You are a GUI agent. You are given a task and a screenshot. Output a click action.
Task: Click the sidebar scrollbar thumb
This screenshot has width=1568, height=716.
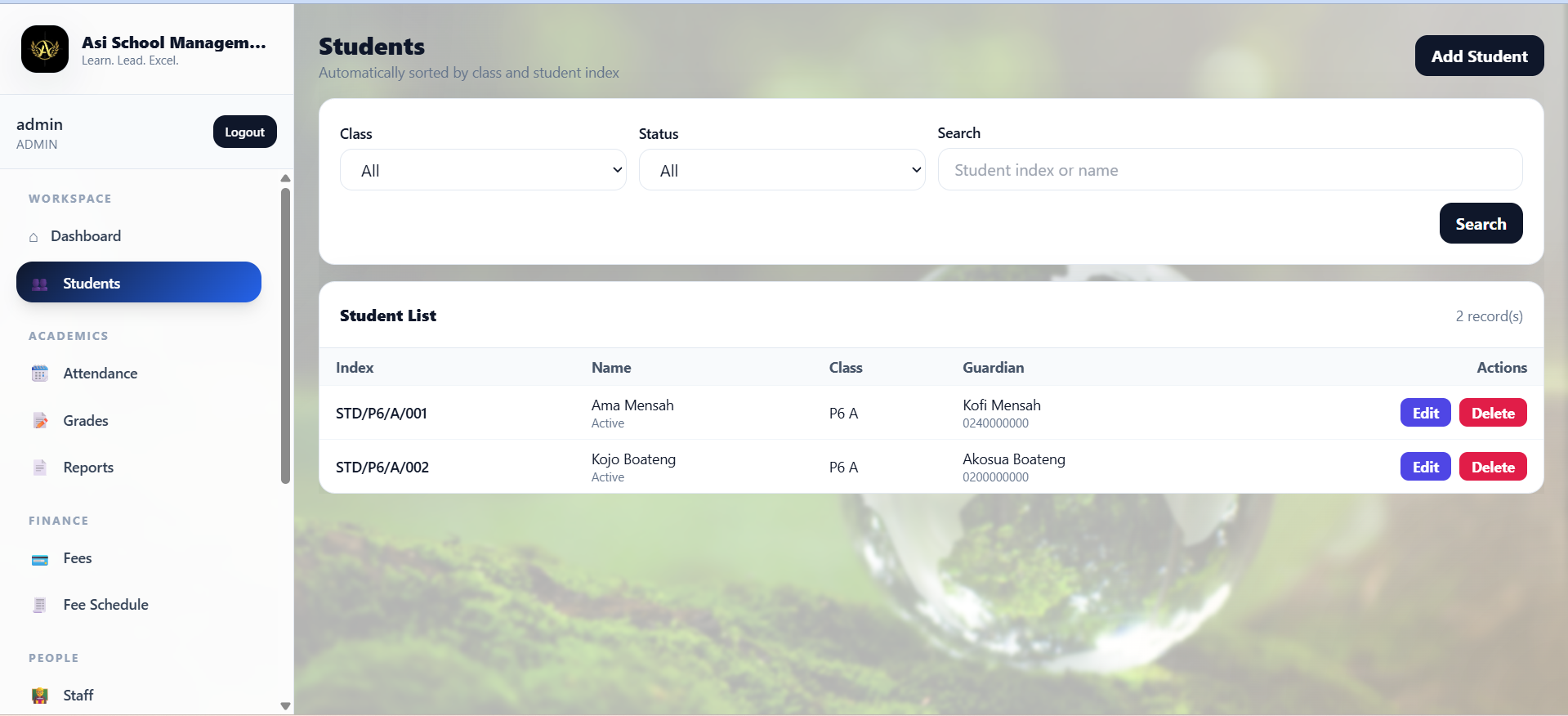point(285,336)
